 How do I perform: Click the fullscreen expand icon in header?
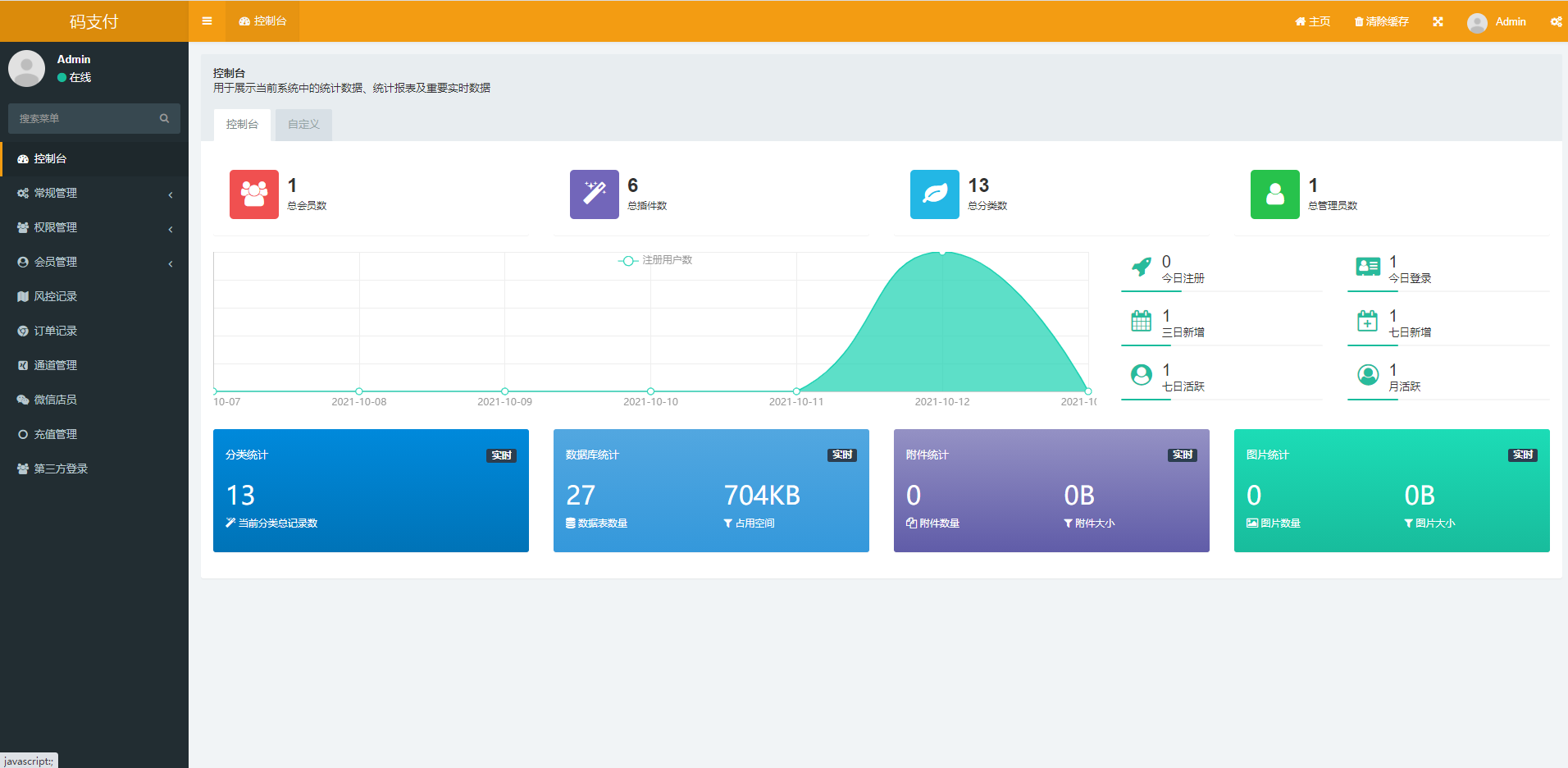coord(1438,22)
